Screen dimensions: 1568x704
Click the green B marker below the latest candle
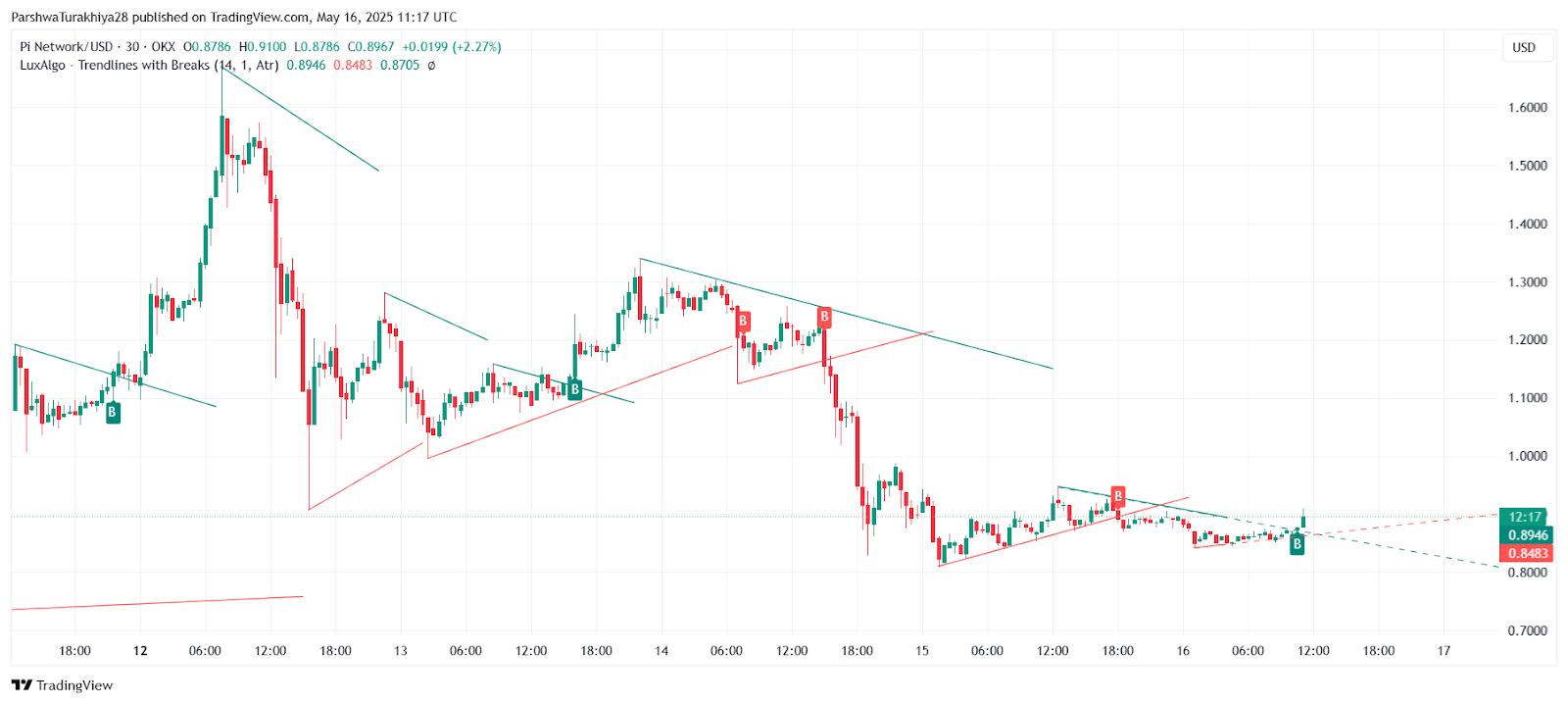tap(1297, 544)
